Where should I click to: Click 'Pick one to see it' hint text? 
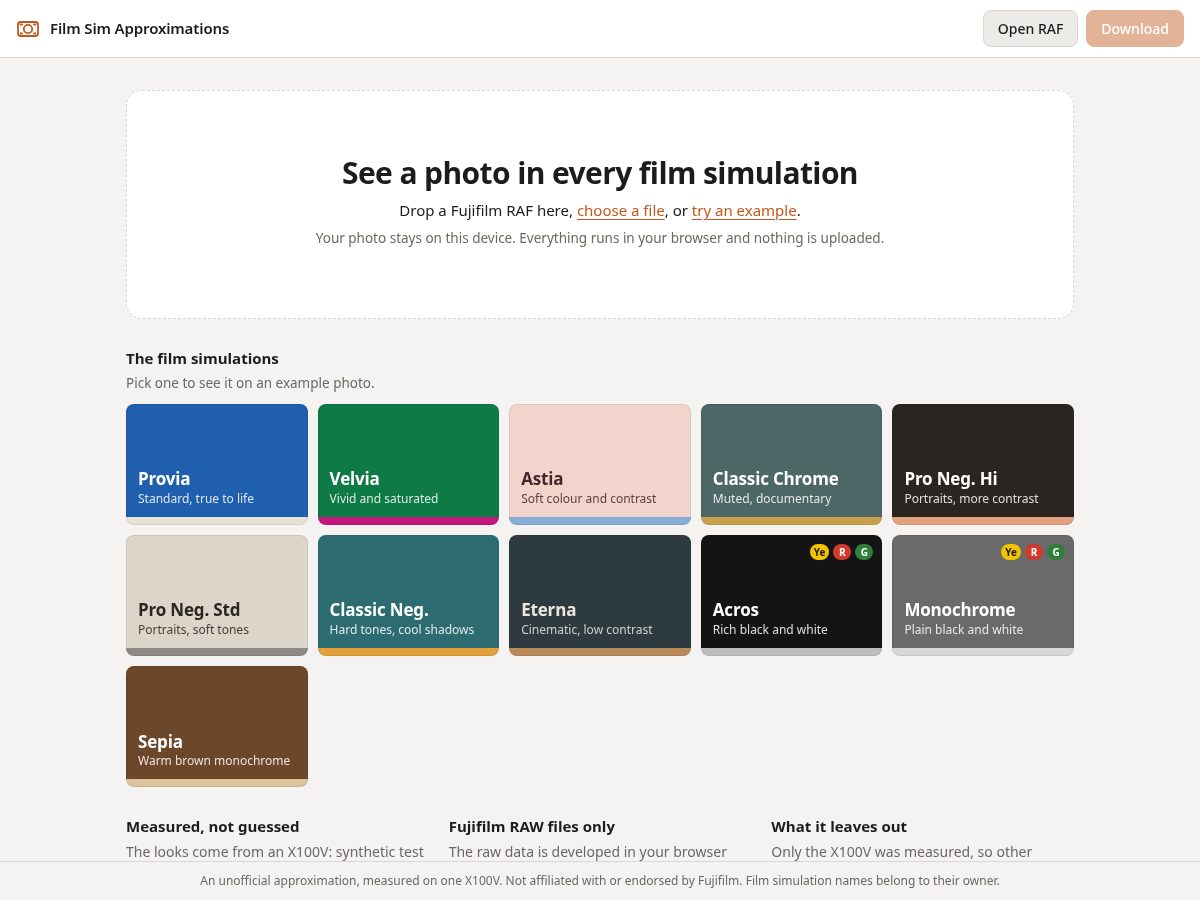click(250, 383)
